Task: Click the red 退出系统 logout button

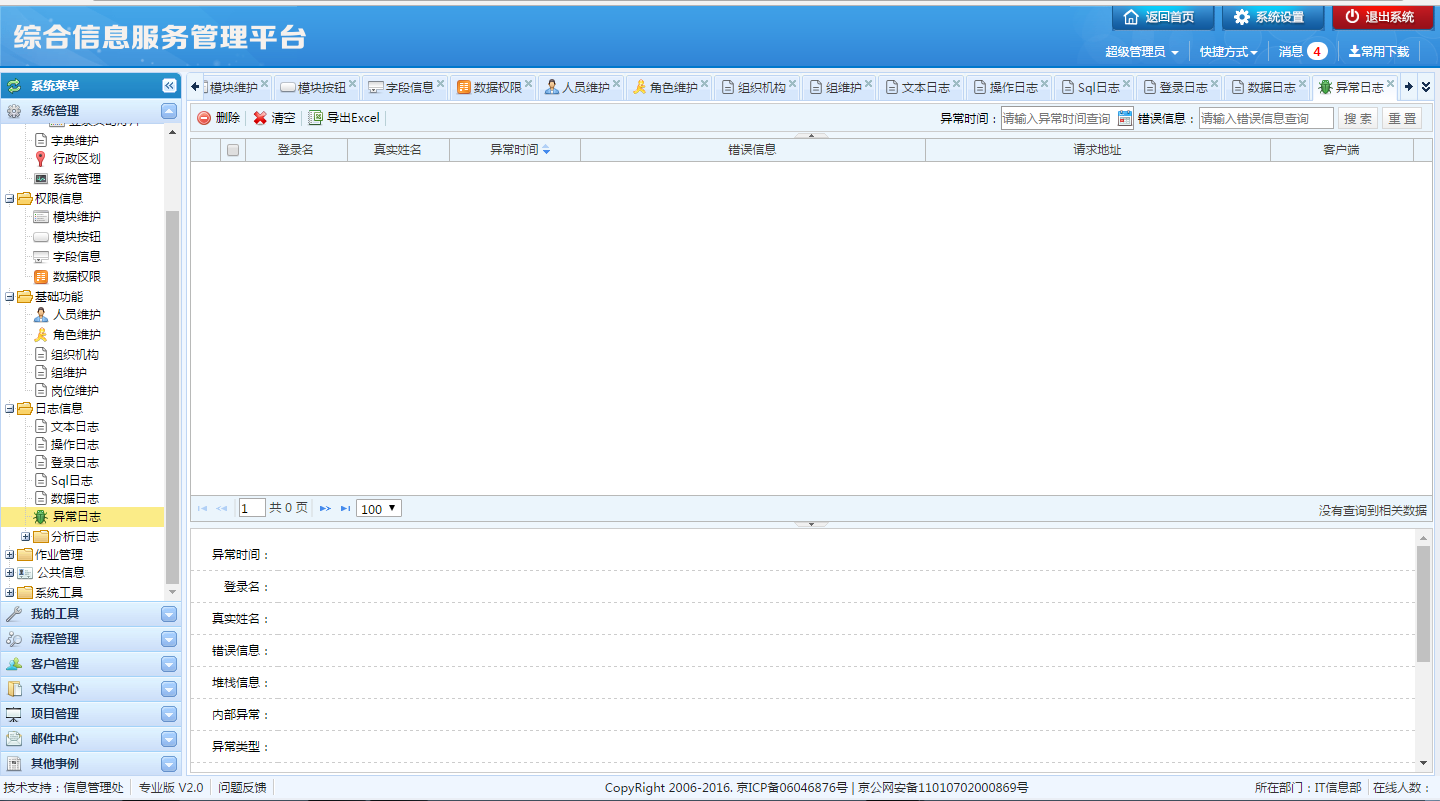Action: tap(1382, 17)
